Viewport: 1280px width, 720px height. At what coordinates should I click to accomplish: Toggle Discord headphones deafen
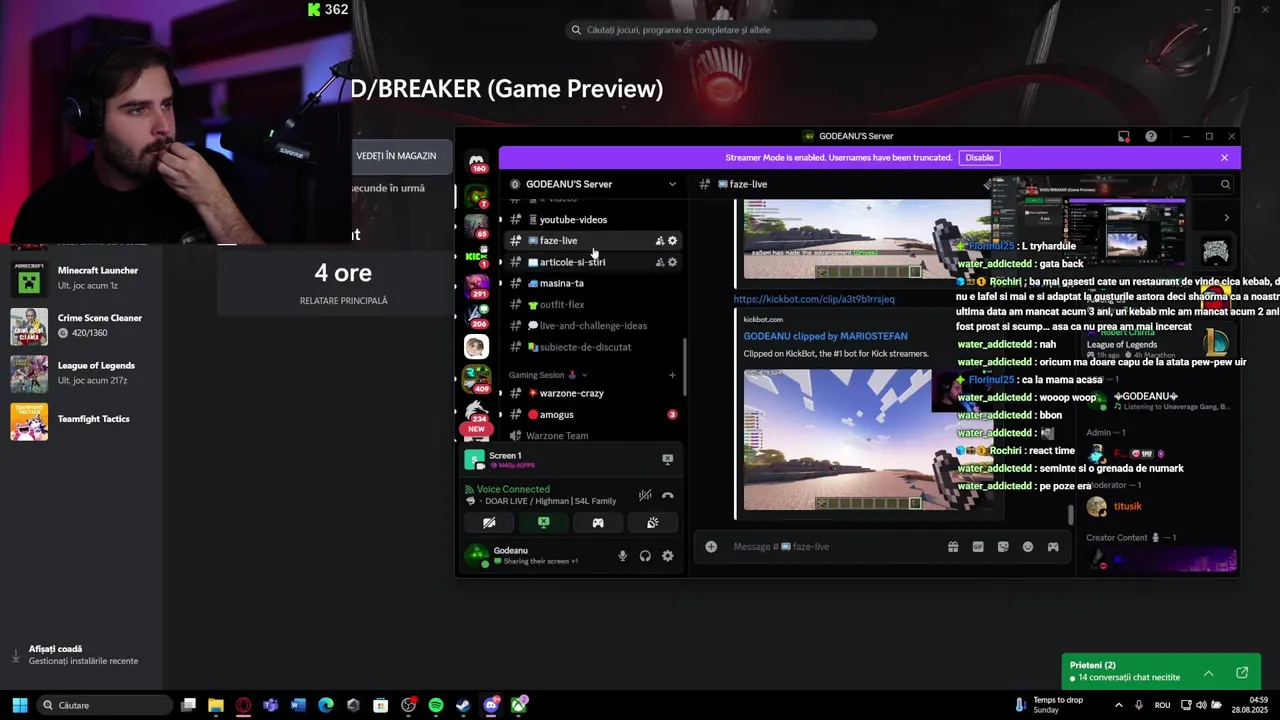(x=645, y=556)
